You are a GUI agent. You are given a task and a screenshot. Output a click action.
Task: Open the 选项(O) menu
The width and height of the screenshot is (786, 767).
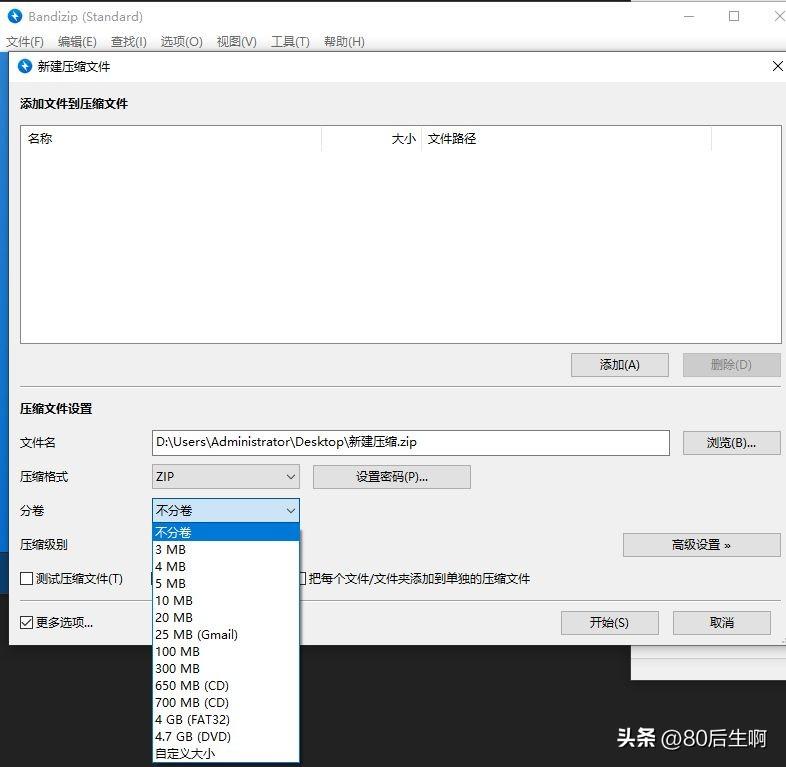tap(181, 42)
